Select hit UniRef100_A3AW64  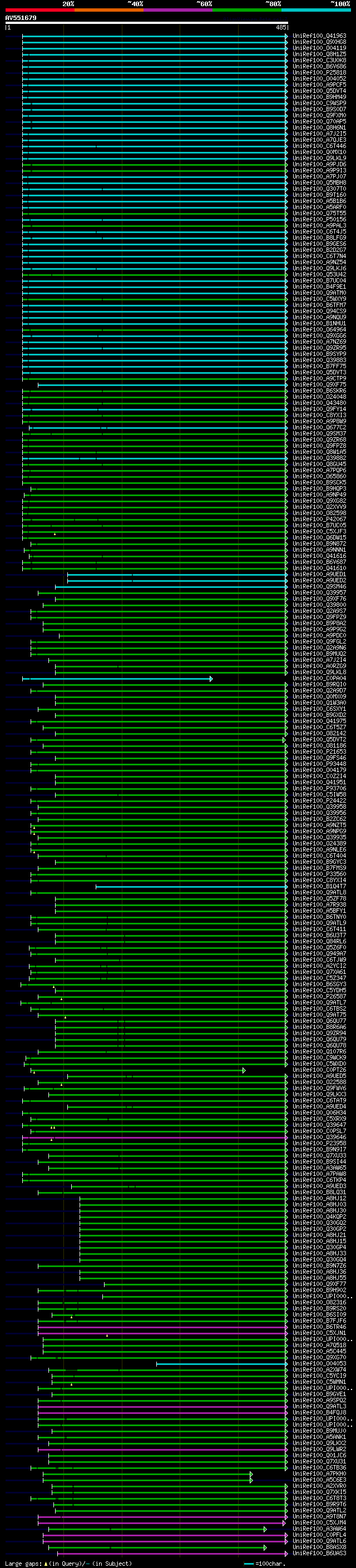319,1529
